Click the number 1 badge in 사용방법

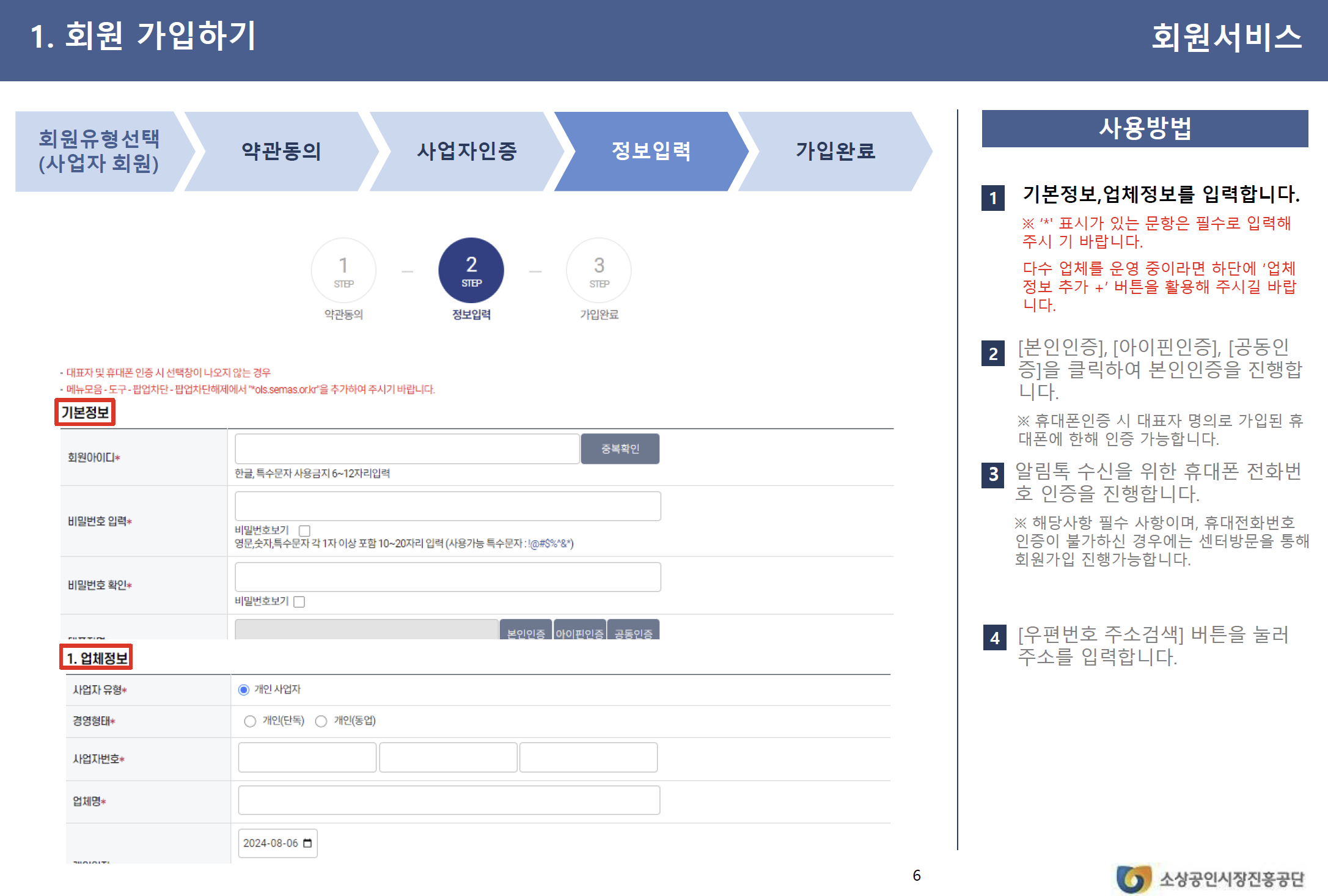tap(993, 198)
